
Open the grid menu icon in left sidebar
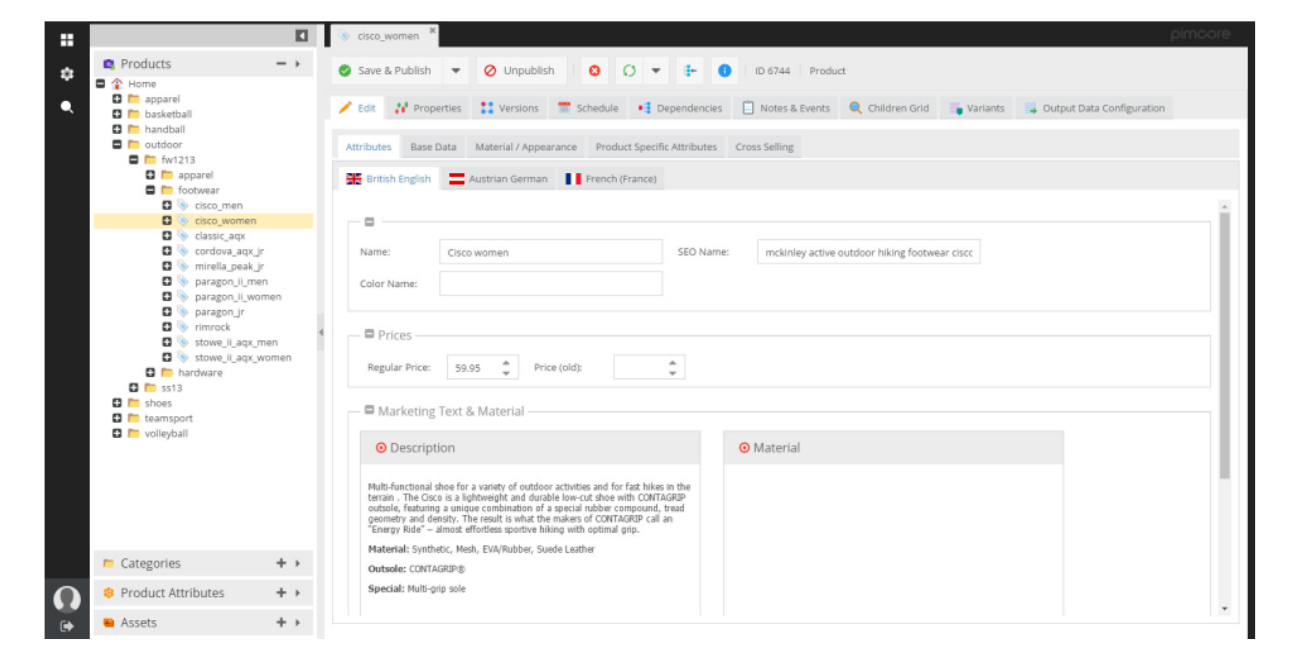click(67, 40)
